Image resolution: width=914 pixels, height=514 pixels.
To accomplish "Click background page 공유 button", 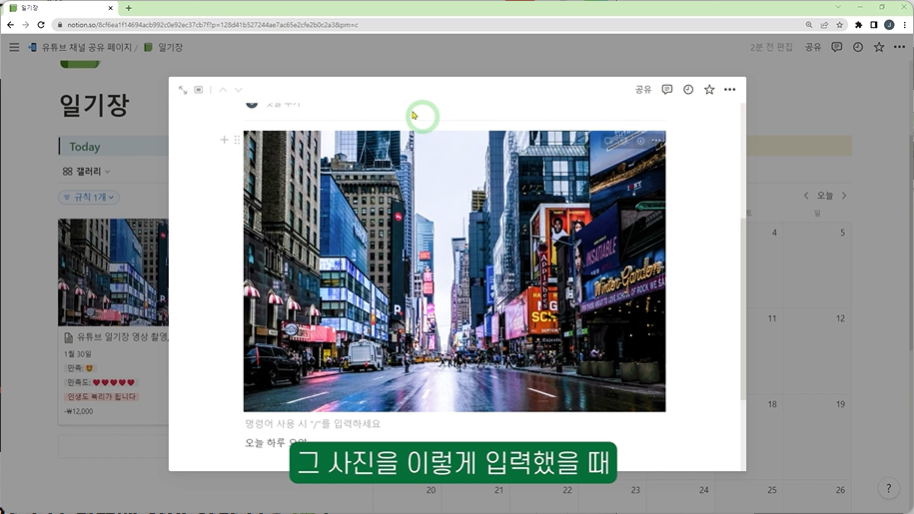I will (813, 47).
